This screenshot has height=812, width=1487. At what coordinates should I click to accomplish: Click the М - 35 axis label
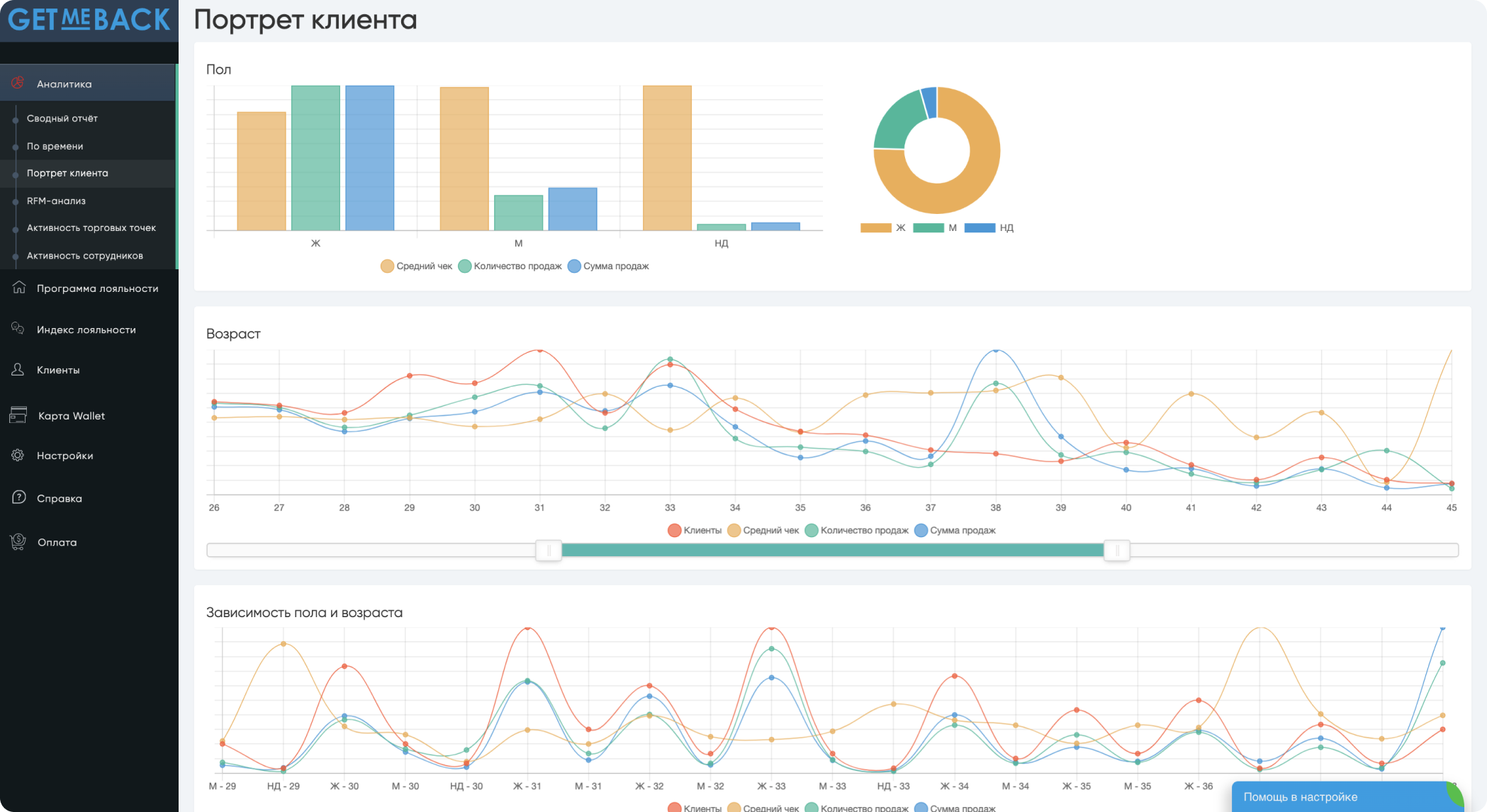click(x=1137, y=786)
